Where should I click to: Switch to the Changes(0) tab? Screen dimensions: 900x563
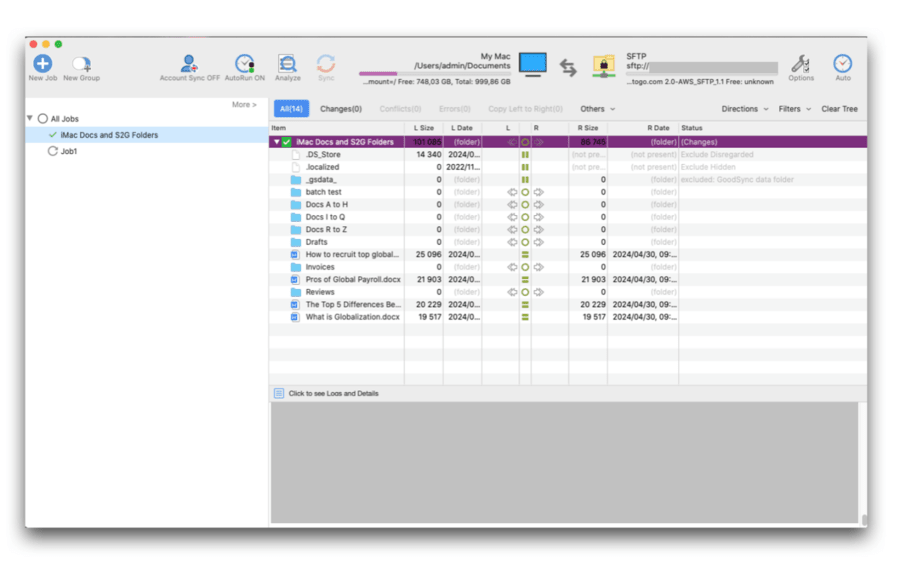(x=340, y=109)
